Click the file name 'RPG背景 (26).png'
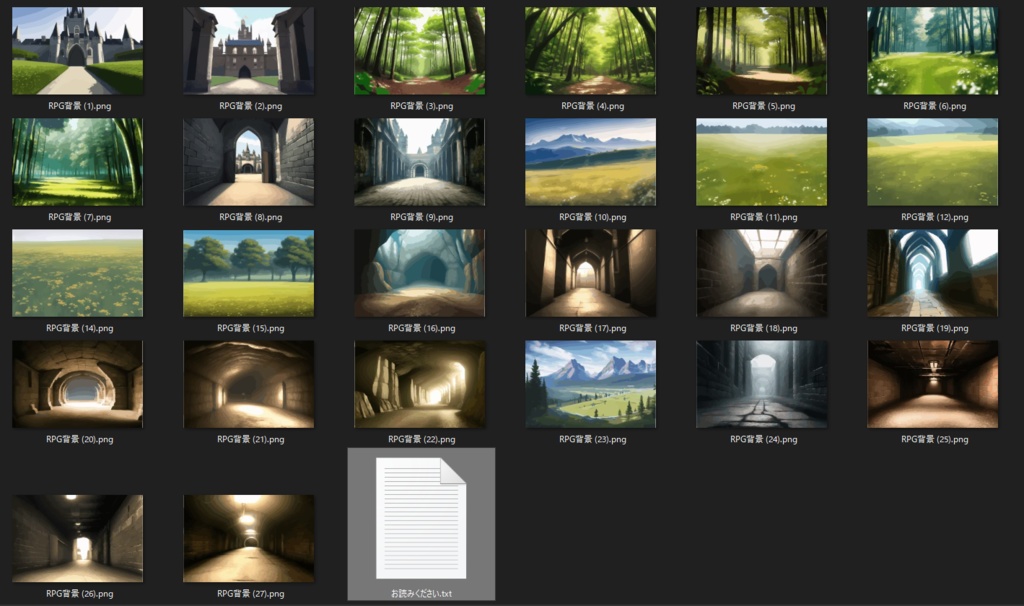The width and height of the screenshot is (1024, 606). point(80,594)
